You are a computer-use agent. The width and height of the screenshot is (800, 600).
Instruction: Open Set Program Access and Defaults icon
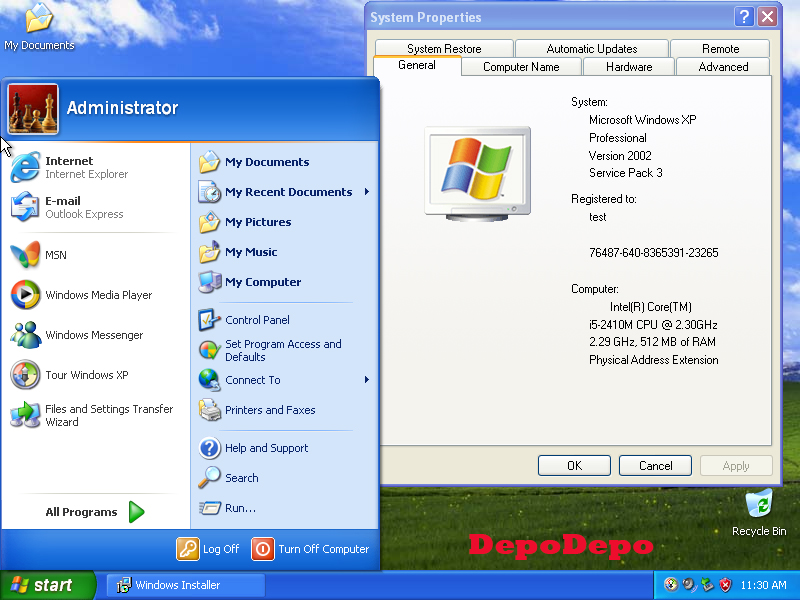pos(209,350)
